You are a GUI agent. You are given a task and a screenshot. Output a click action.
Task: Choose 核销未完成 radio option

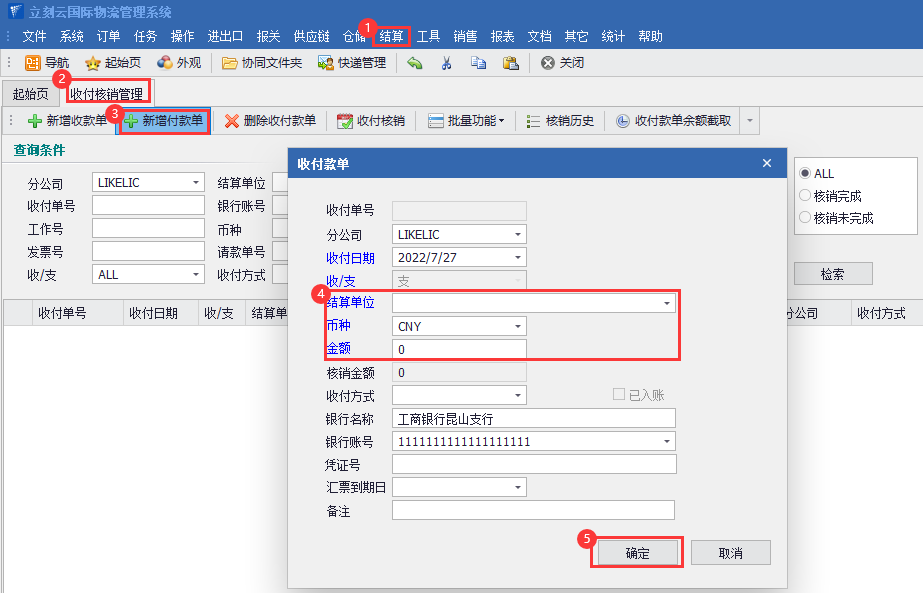pos(805,218)
